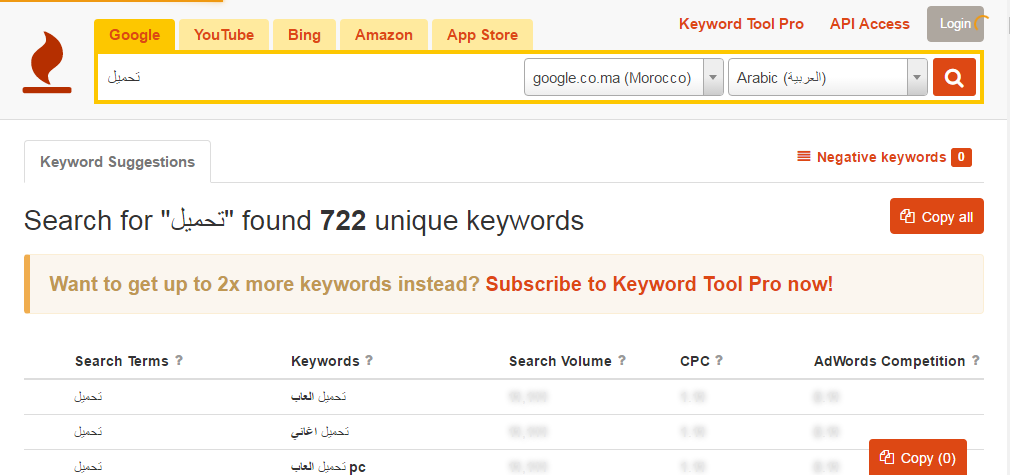Viewport: 1010px width, 475px height.
Task: Open the Keyword Tool Pro link
Action: click(741, 23)
